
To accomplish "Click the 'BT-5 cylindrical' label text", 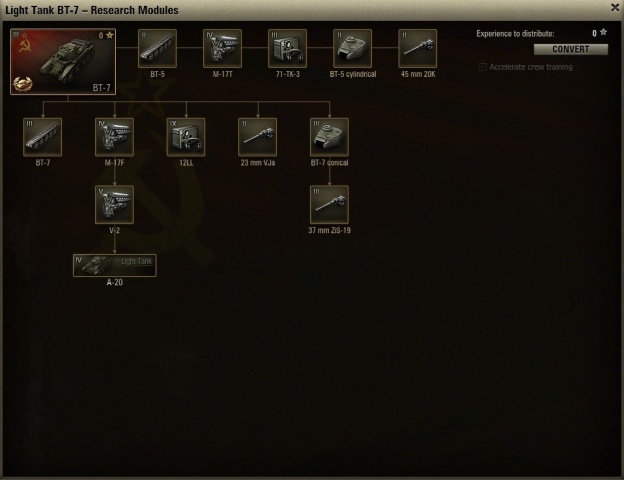I will 353,74.
